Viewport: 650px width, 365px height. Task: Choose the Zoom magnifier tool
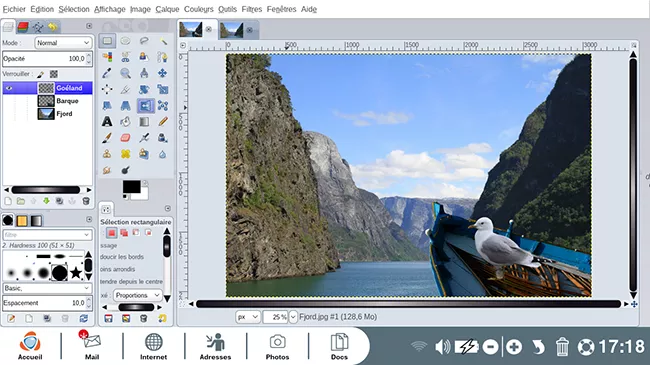click(x=126, y=73)
